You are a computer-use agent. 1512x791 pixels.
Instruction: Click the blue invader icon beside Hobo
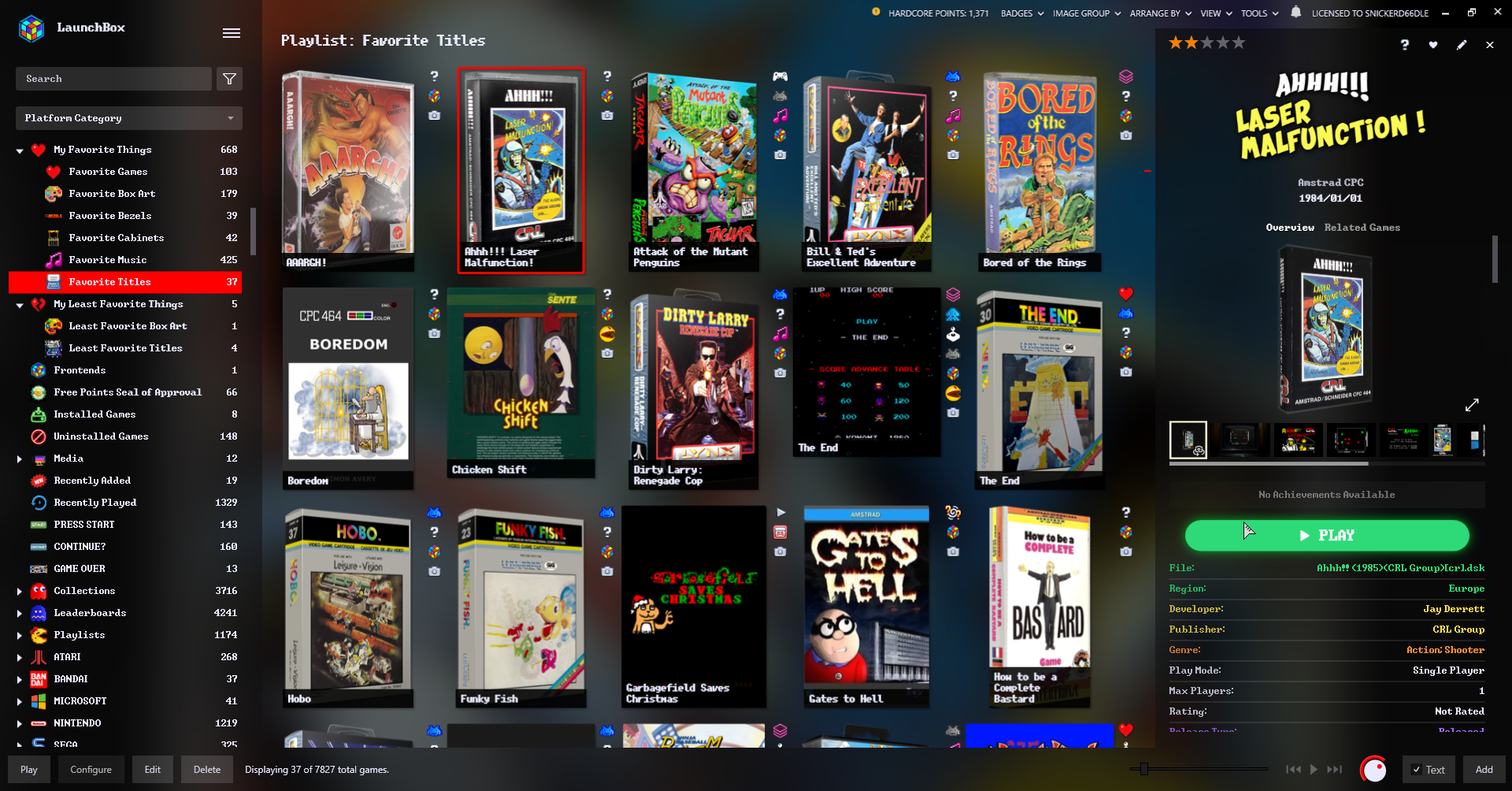[434, 512]
